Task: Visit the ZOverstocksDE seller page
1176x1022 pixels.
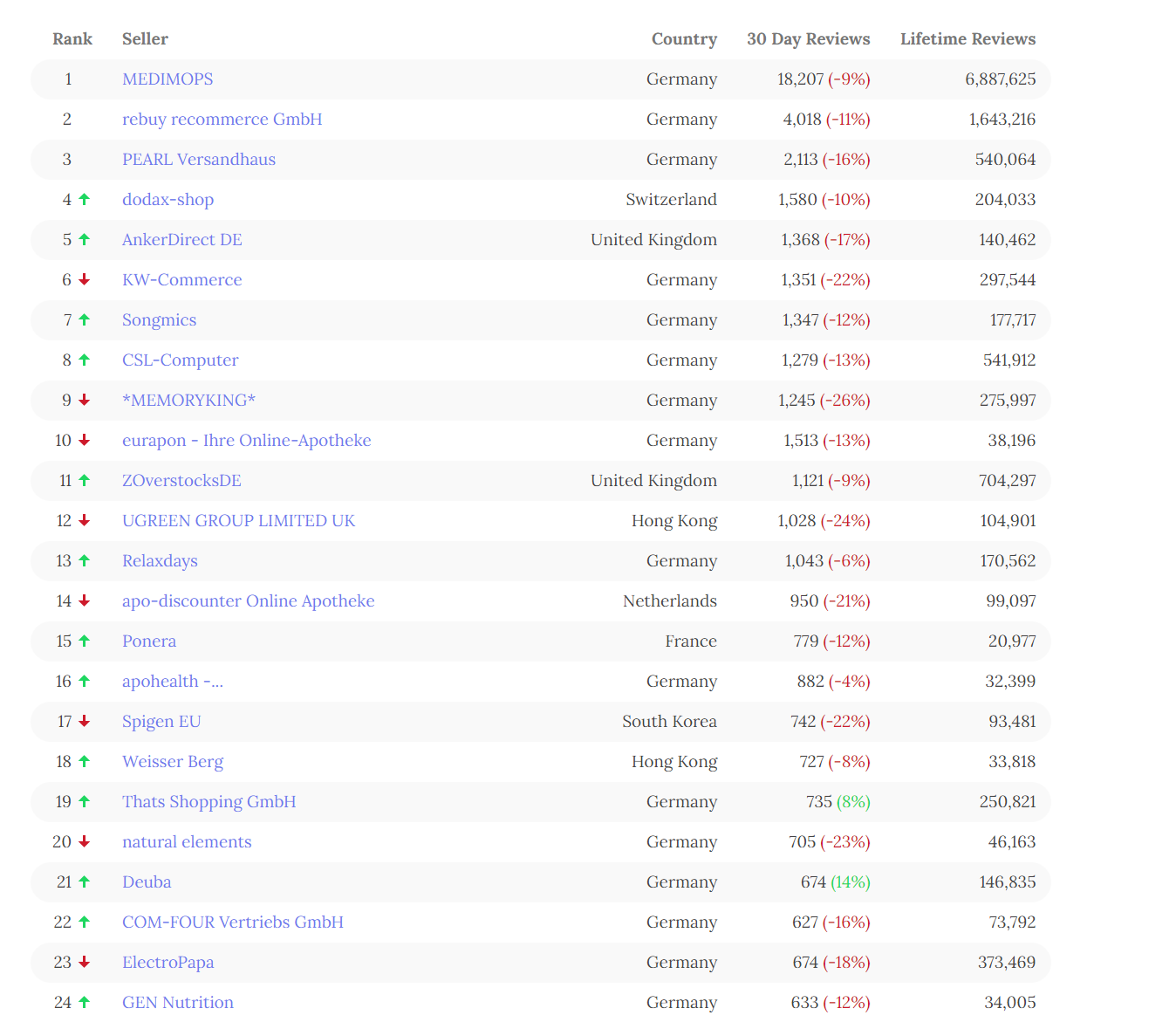Action: [182, 481]
